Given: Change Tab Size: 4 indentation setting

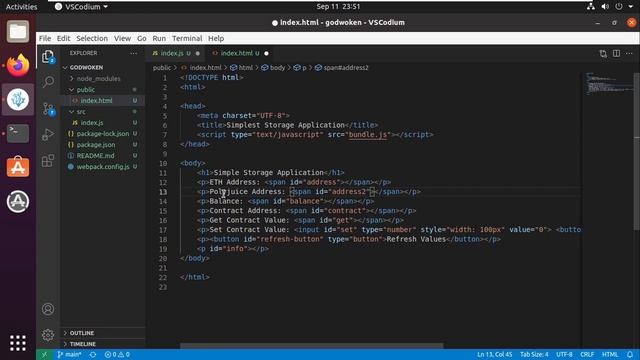Looking at the screenshot, I should (x=534, y=354).
